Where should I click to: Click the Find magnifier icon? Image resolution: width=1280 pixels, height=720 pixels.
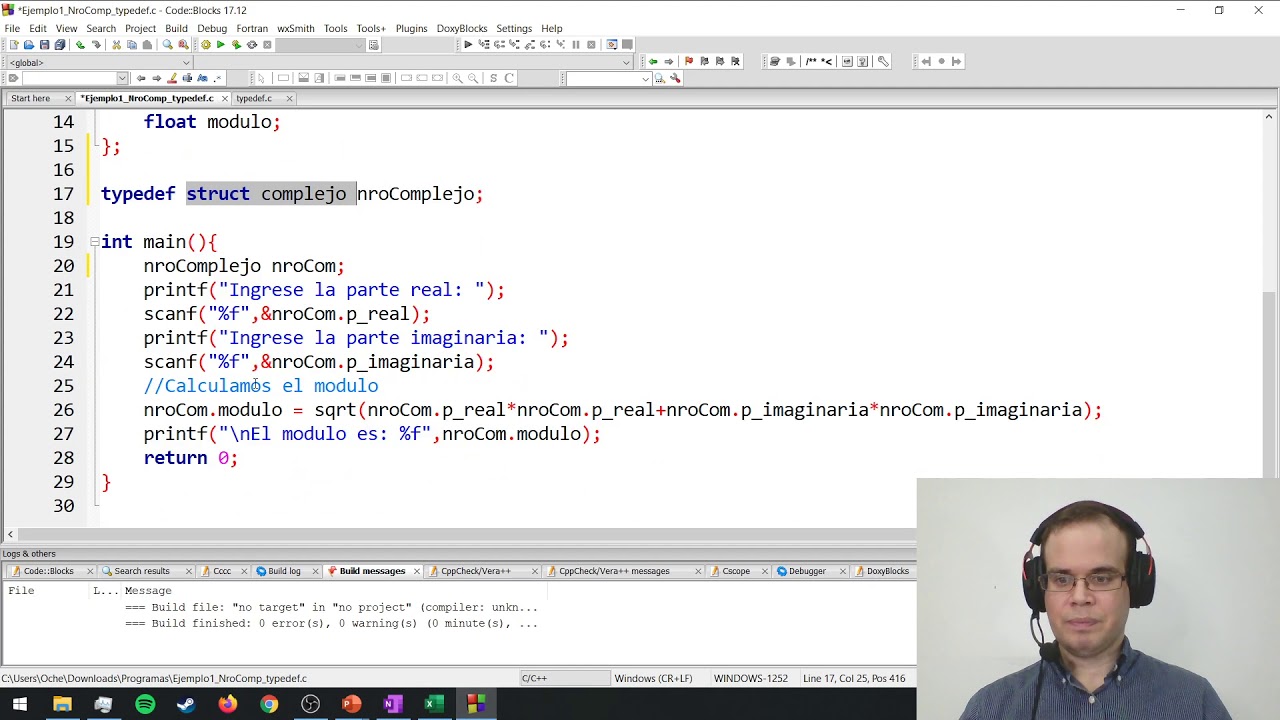[167, 44]
